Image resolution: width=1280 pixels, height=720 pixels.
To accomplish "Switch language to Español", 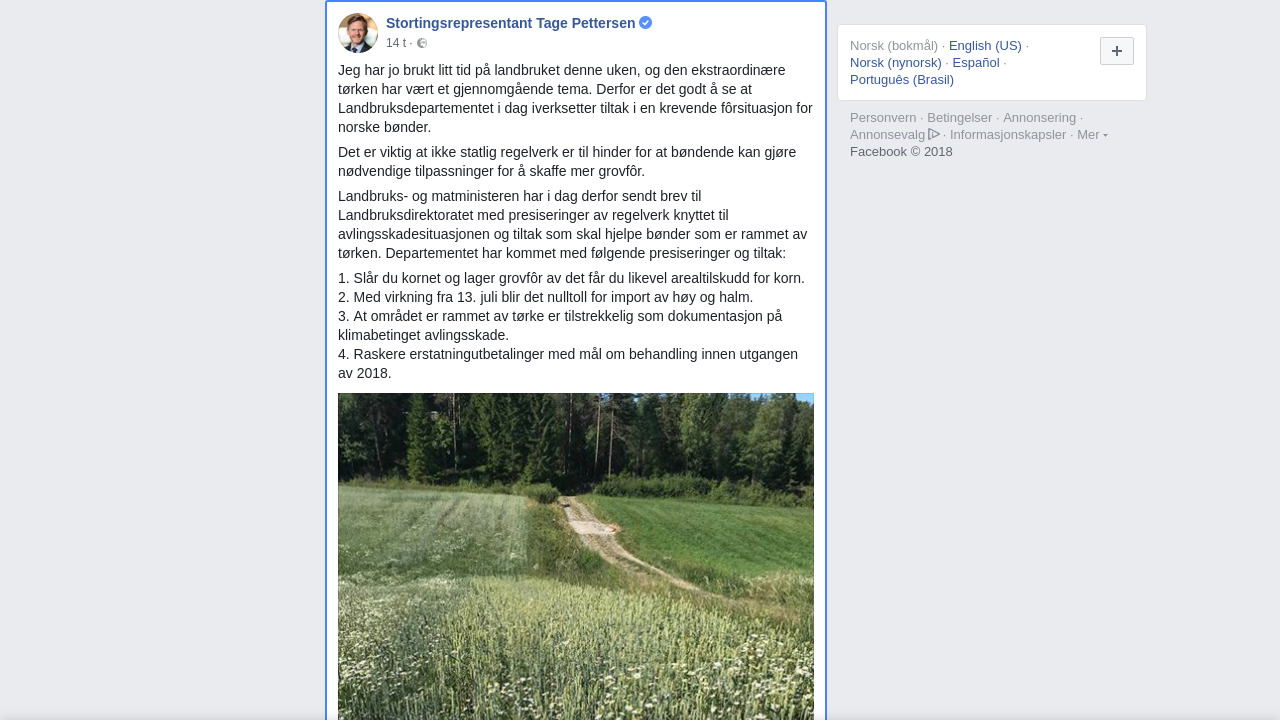I will tap(976, 63).
